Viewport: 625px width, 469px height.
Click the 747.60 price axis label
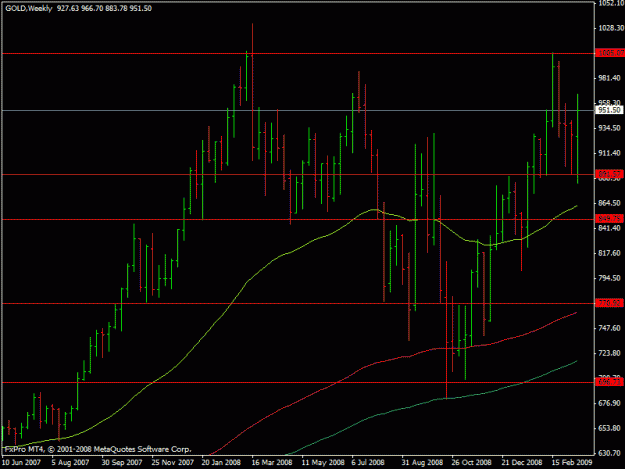click(609, 328)
